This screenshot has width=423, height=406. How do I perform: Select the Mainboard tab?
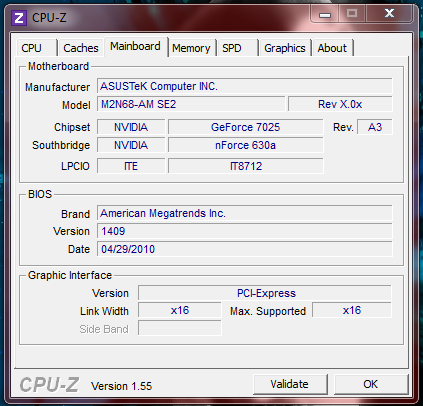point(136,46)
